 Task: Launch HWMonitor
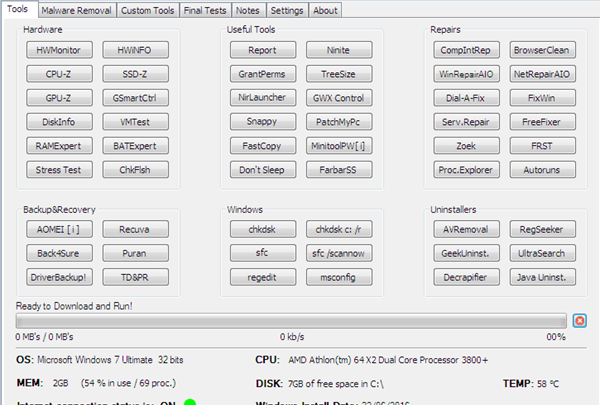pyautogui.click(x=59, y=50)
